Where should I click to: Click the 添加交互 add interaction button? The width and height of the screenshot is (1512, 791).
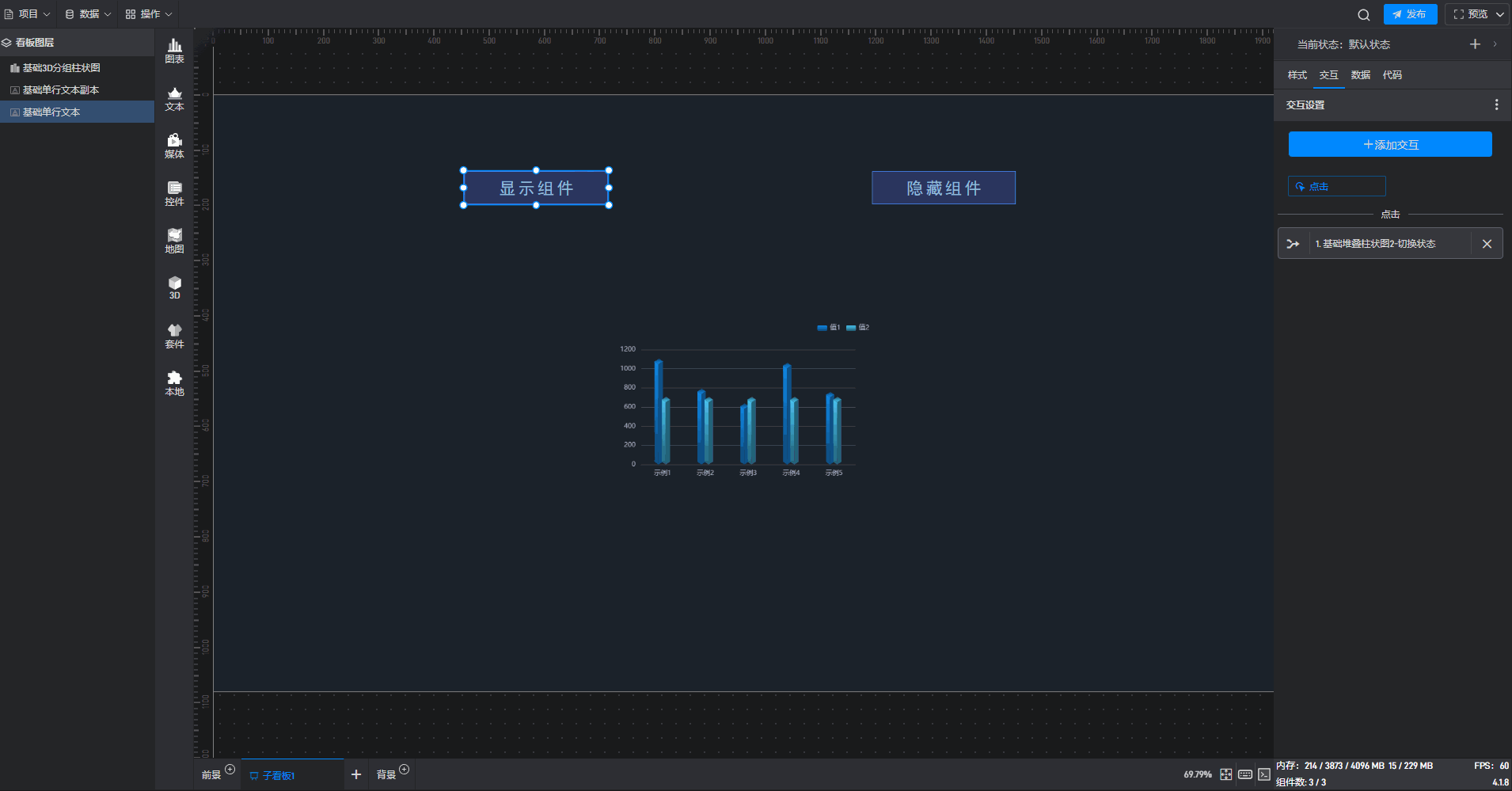click(1390, 145)
